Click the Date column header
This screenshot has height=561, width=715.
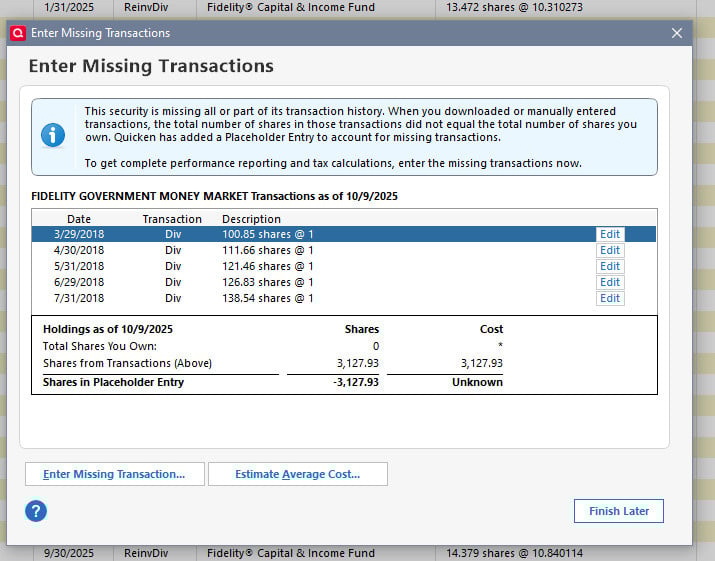[x=79, y=219]
